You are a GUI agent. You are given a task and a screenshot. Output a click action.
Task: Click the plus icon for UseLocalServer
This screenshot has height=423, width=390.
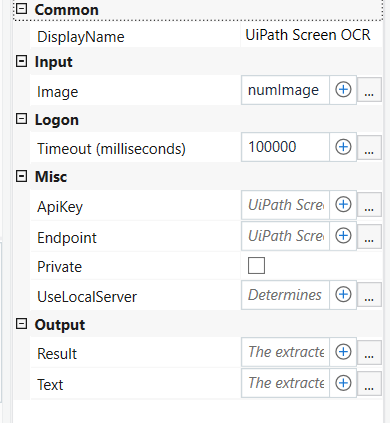343,294
